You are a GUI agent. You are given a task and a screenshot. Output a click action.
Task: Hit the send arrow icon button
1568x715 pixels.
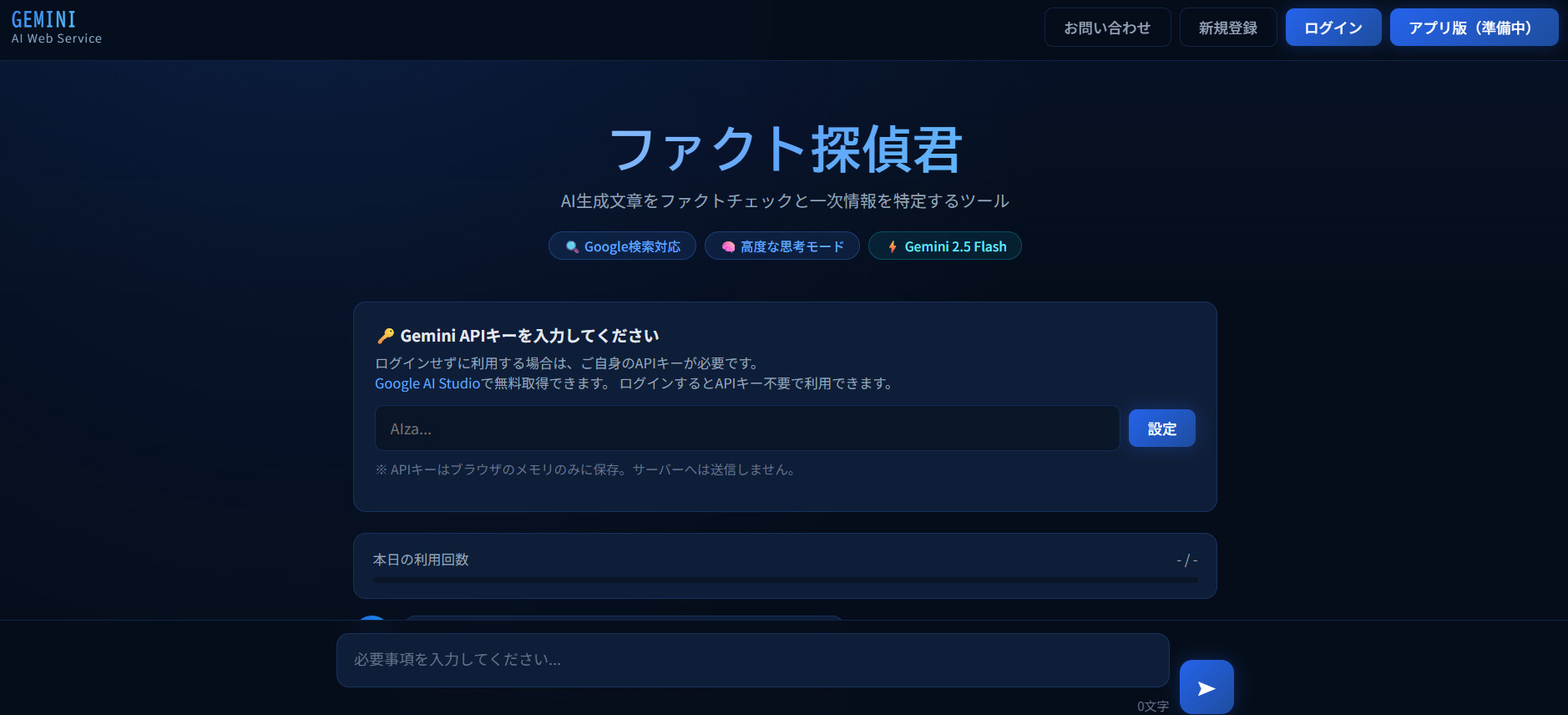1206,687
